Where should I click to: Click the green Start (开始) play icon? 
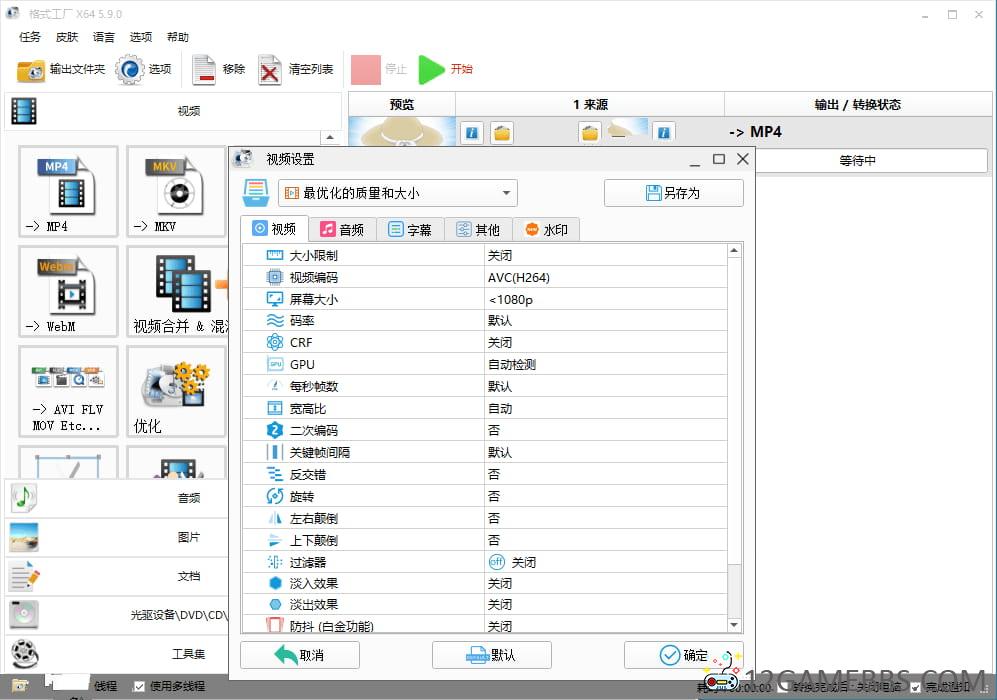coord(431,69)
